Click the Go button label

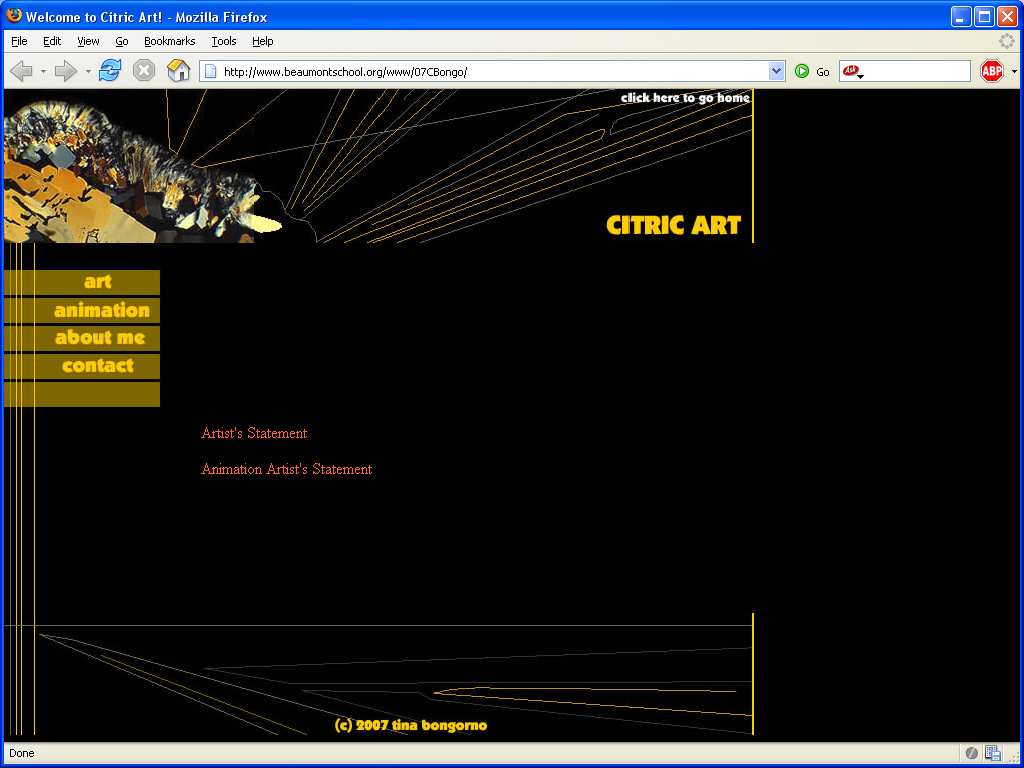click(x=823, y=72)
